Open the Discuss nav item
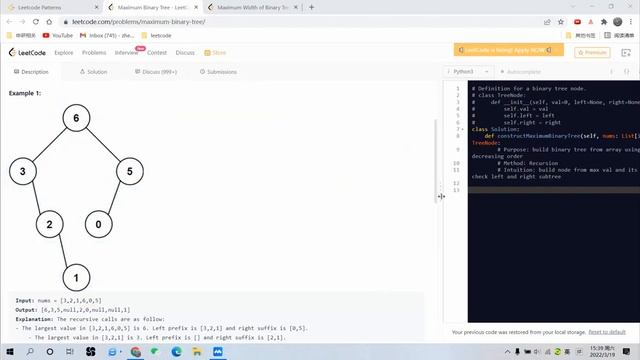The image size is (640, 360). click(185, 53)
